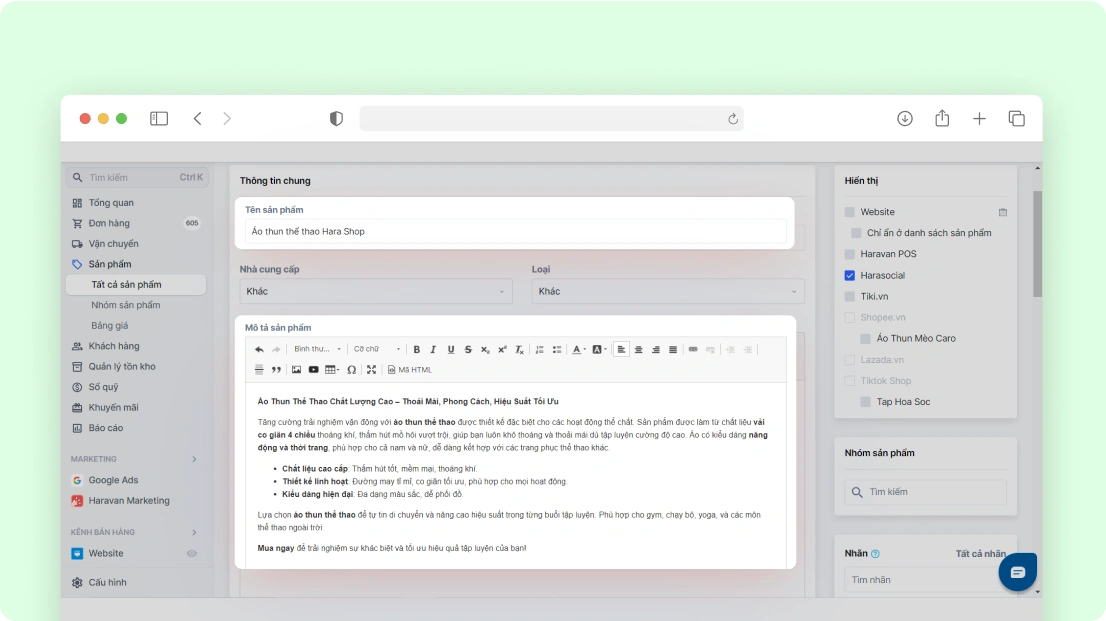Open the Loại product type dropdown
Screen dimensions: 1106x621
click(667, 292)
